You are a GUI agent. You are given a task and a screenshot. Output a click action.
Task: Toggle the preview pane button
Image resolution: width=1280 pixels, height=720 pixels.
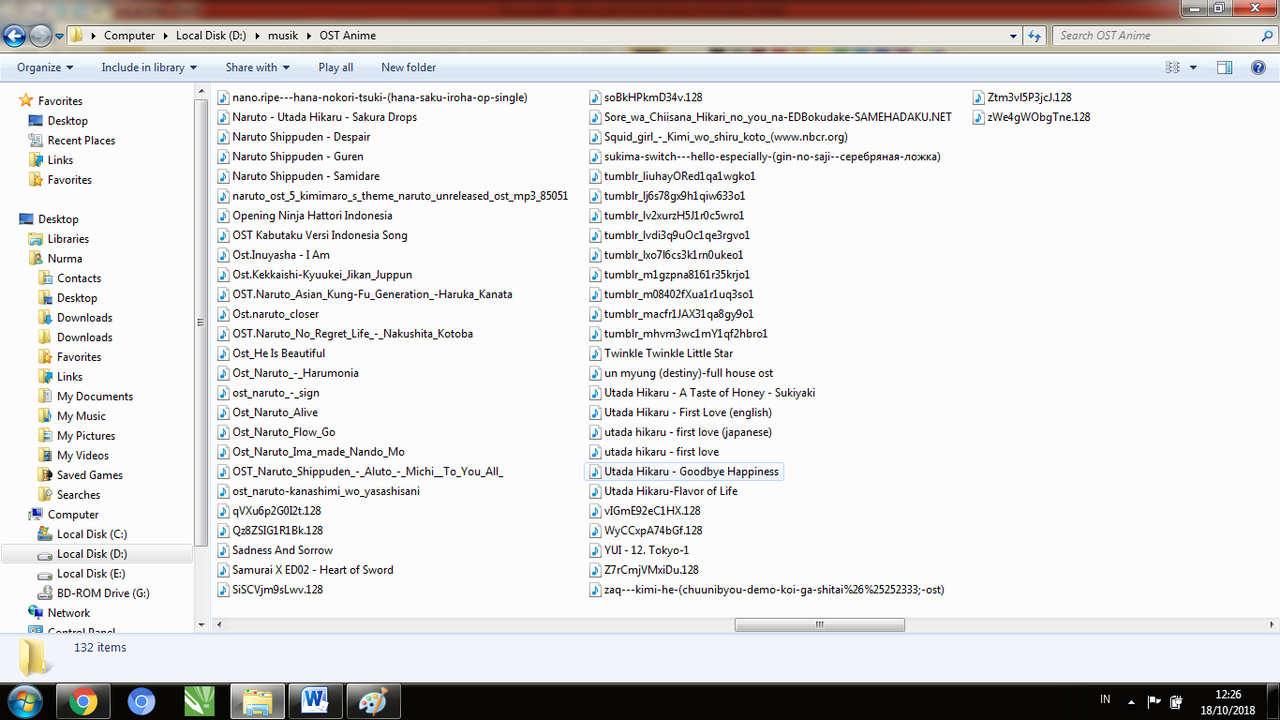pos(1224,67)
